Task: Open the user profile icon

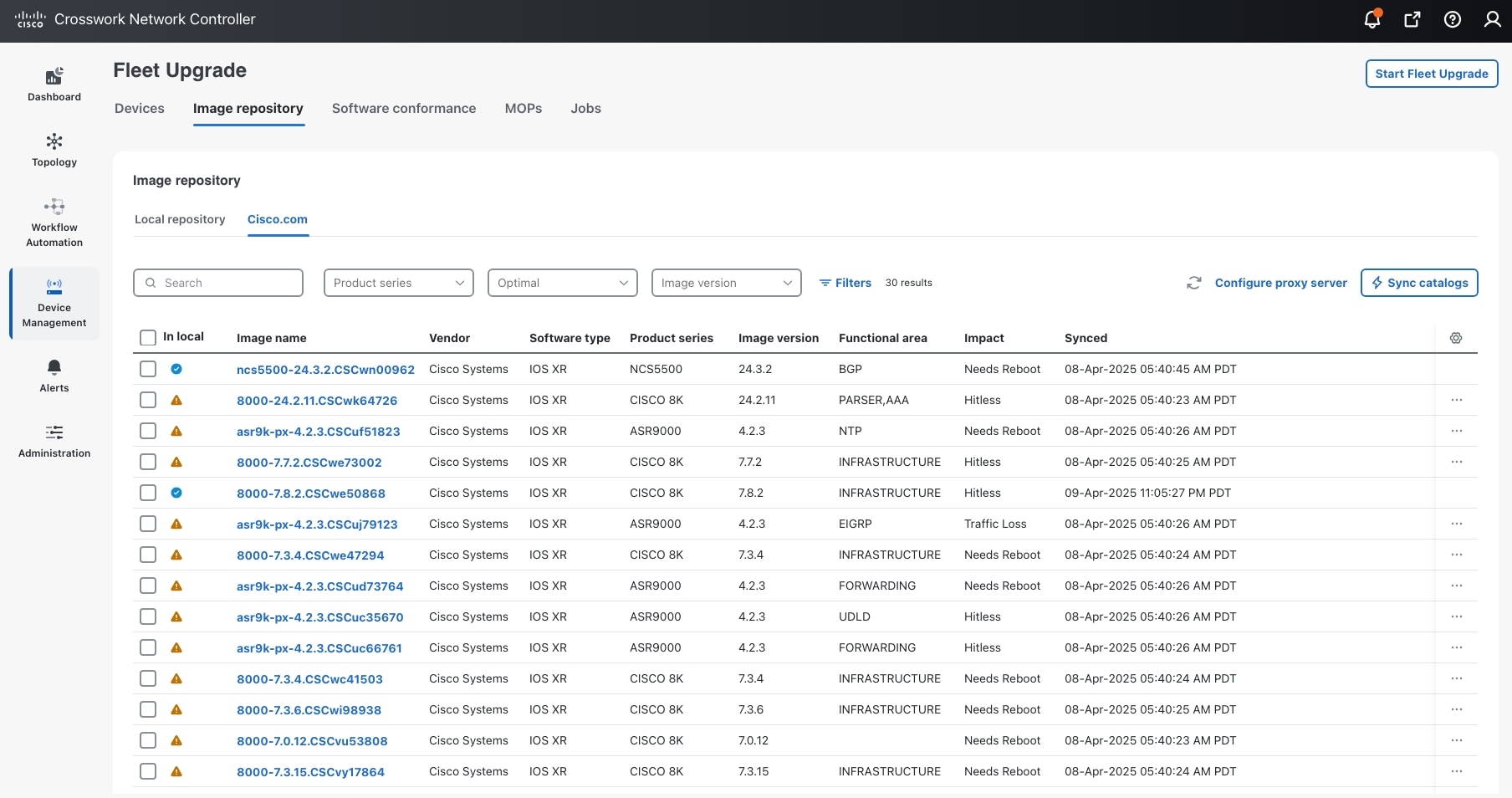Action: (x=1492, y=19)
